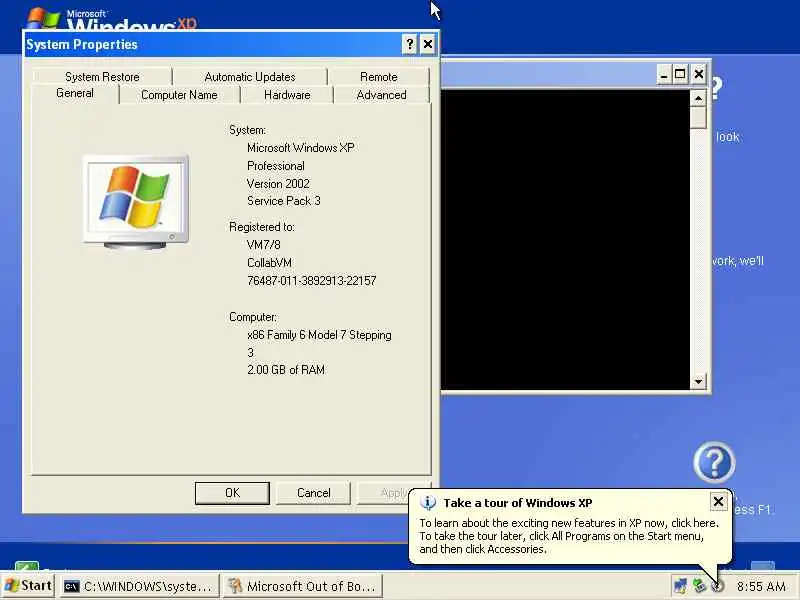The image size is (800, 600).
Task: Click the info icon in tour balloon
Action: point(428,503)
